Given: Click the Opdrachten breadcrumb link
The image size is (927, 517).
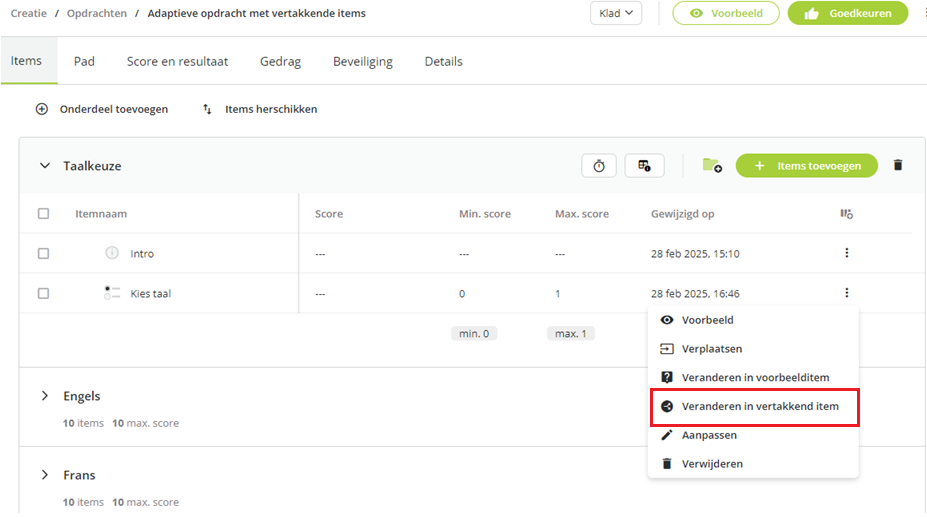Looking at the screenshot, I should [x=96, y=13].
